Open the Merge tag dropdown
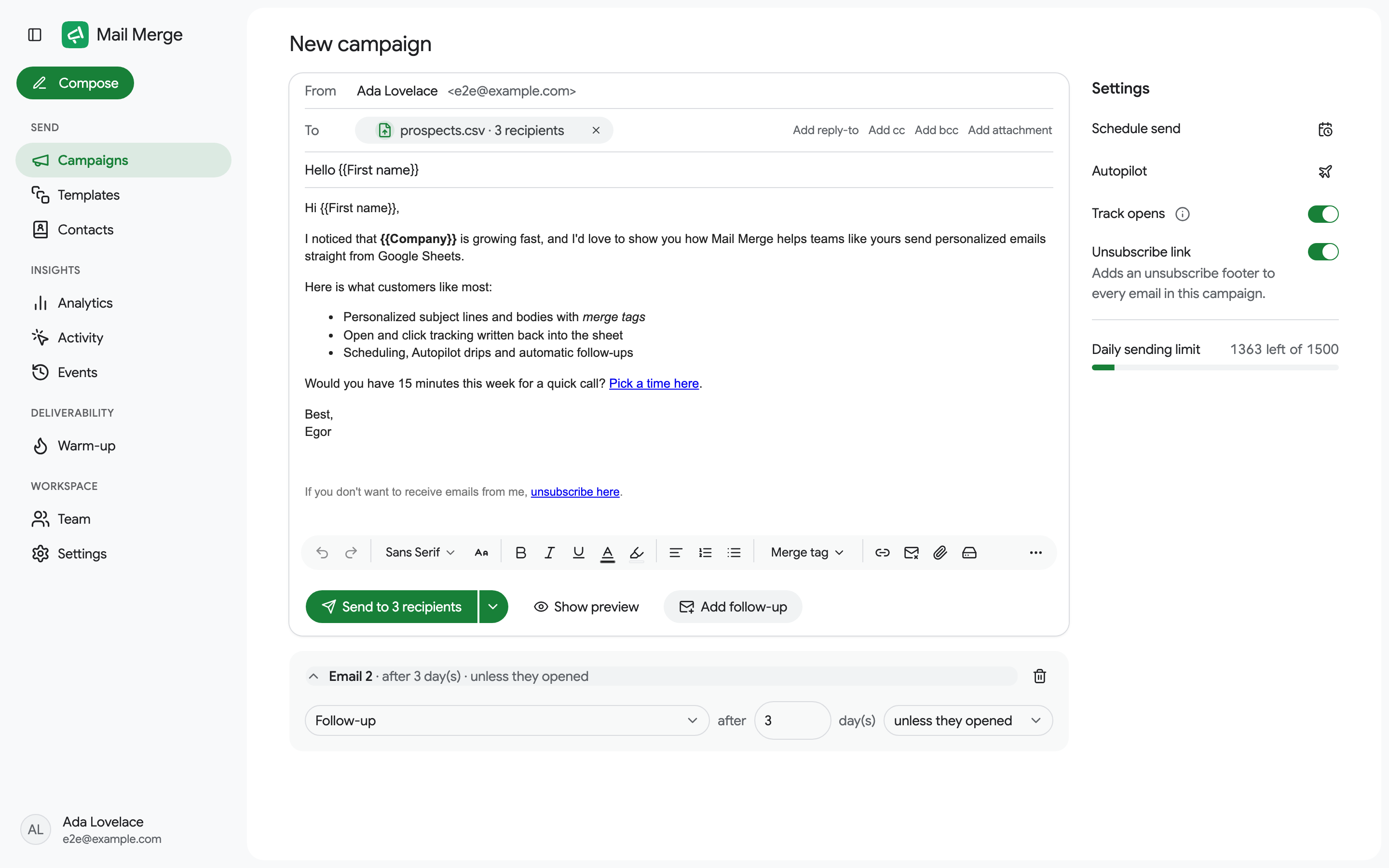 pyautogui.click(x=807, y=552)
